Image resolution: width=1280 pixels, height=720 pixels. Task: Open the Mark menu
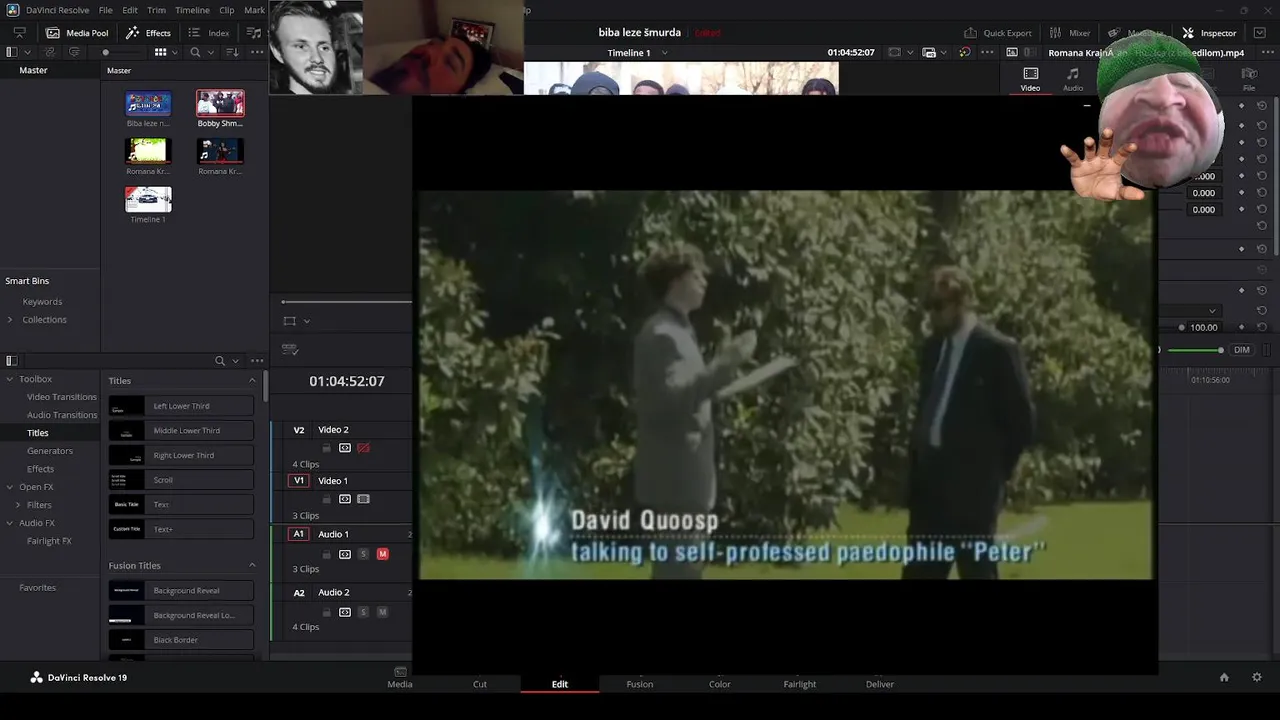254,10
